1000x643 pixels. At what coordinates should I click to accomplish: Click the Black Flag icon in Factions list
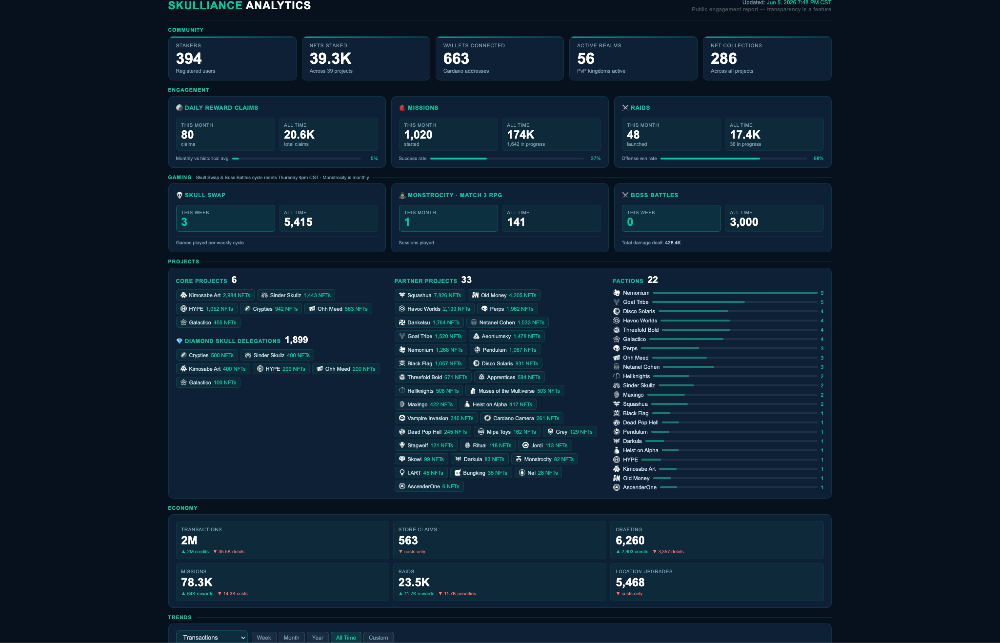[x=617, y=413]
